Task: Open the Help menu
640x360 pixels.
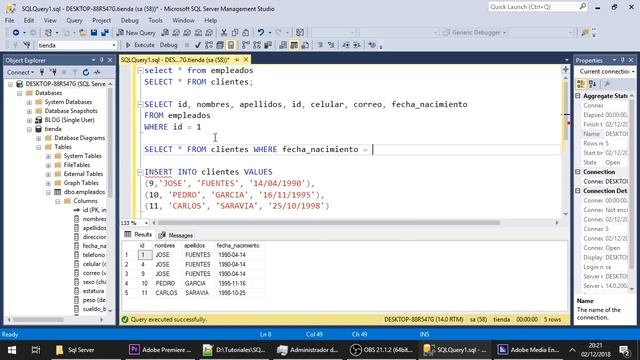Action: [x=211, y=20]
